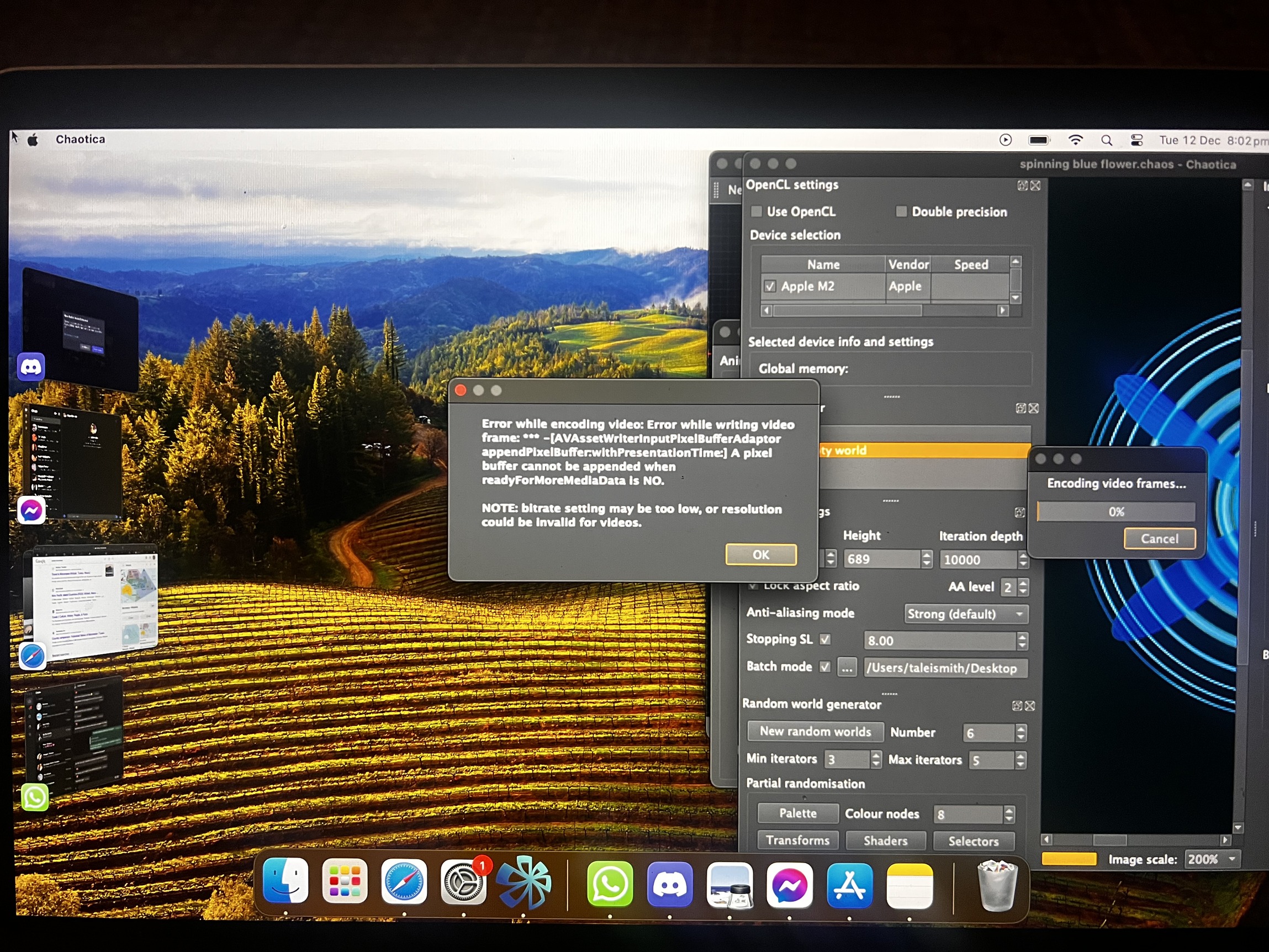Open Preview from the Dock
Screen dimensions: 1269x952
click(729, 884)
